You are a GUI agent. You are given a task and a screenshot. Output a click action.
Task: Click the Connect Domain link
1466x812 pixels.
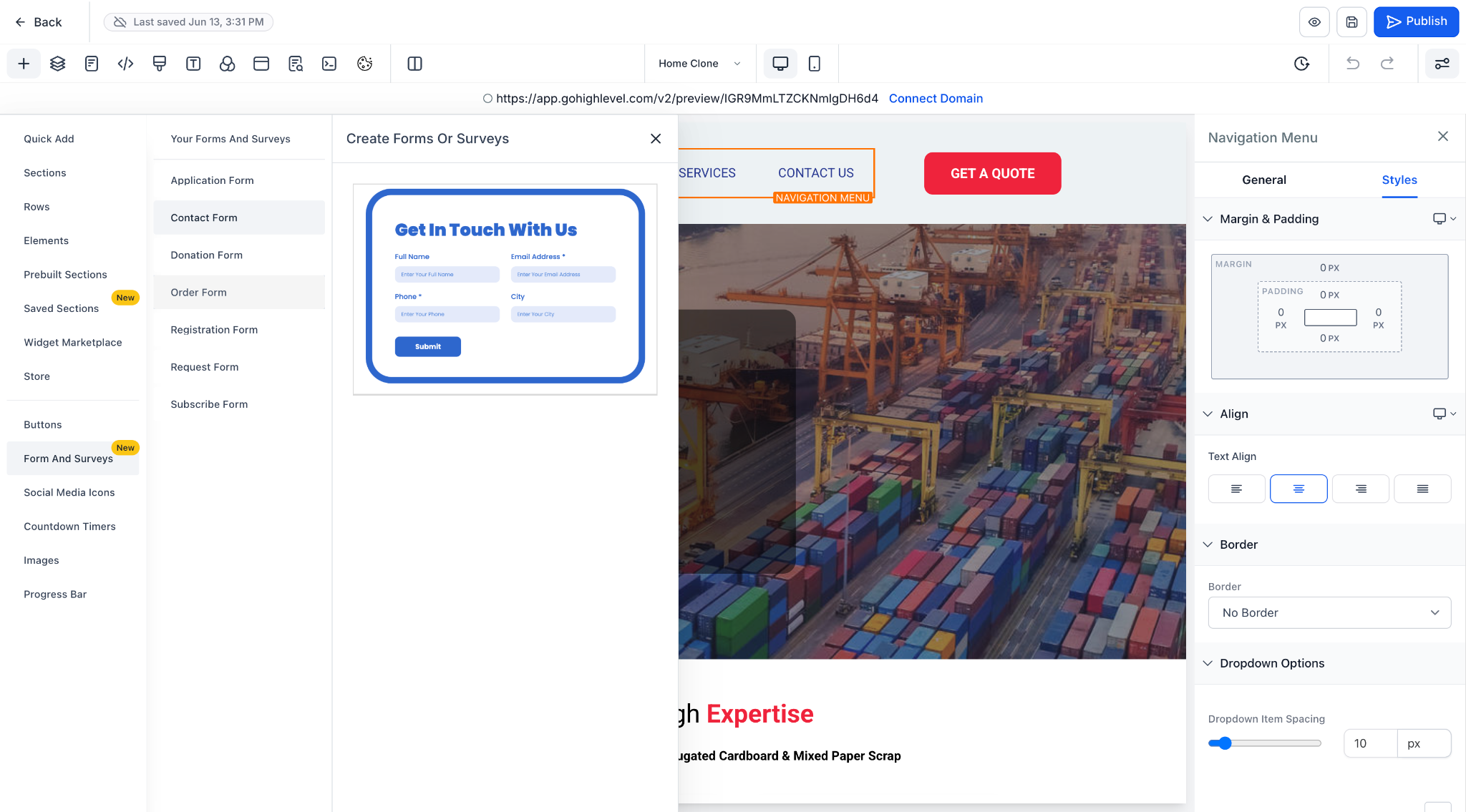tap(936, 99)
